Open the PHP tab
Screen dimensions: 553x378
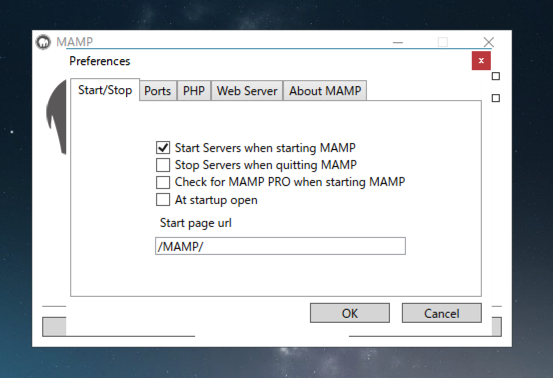(194, 91)
